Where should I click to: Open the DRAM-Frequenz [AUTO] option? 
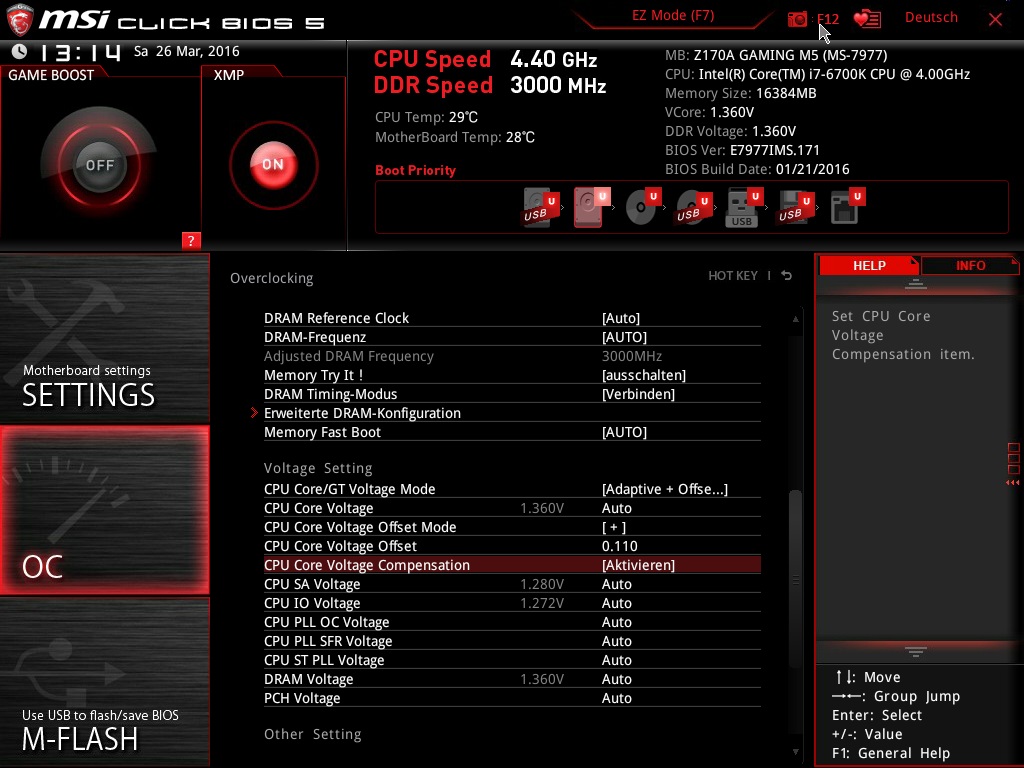pos(512,337)
